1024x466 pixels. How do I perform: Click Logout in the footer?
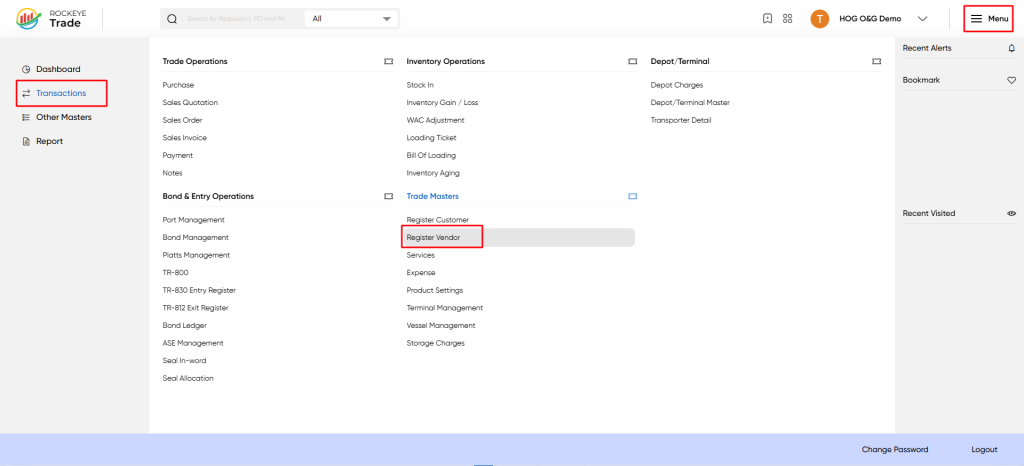(x=984, y=450)
